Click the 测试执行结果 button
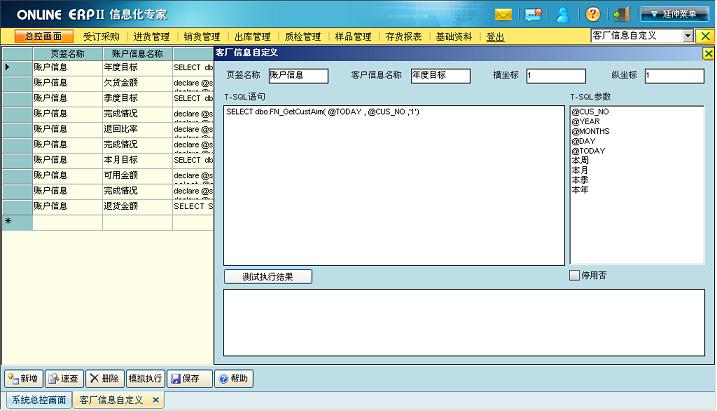Image resolution: width=717 pixels, height=411 pixels. pos(269,276)
